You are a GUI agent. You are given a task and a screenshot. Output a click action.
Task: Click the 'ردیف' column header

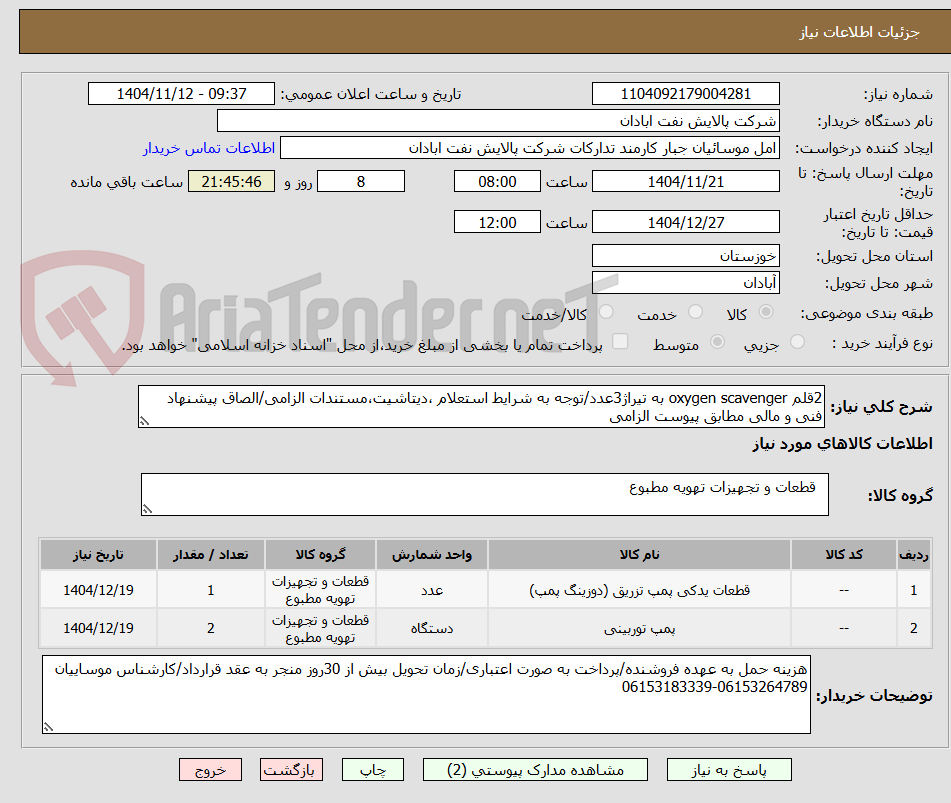tap(913, 554)
